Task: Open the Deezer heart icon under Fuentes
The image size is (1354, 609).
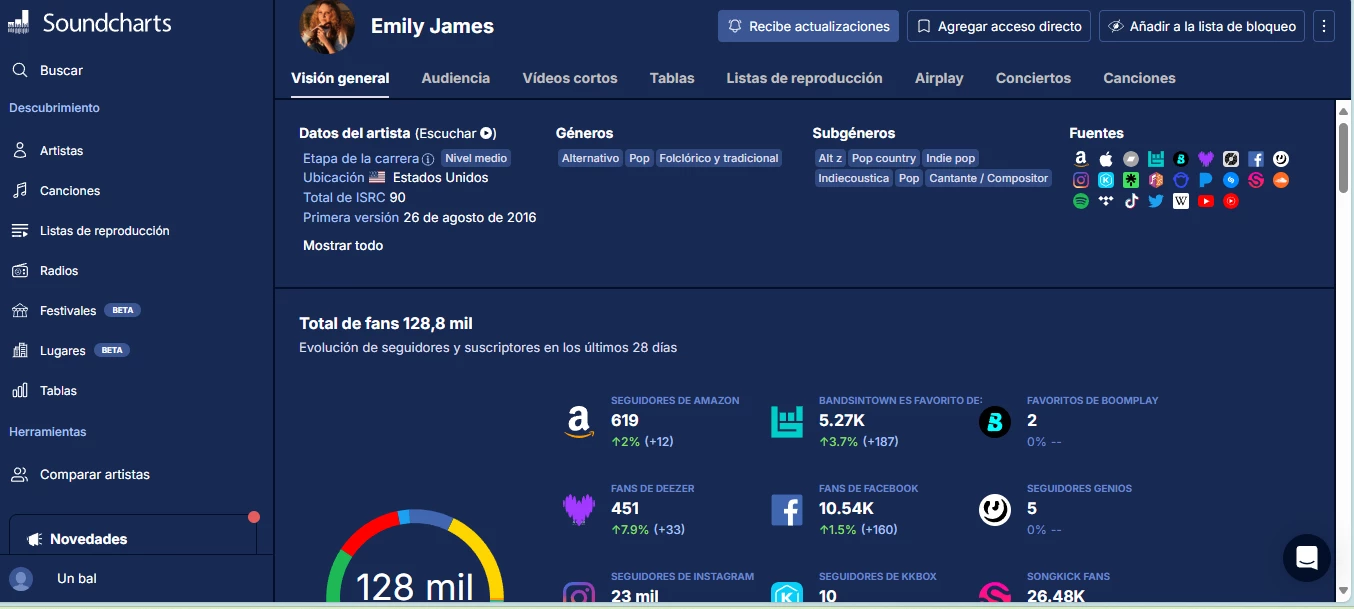Action: 1206,159
